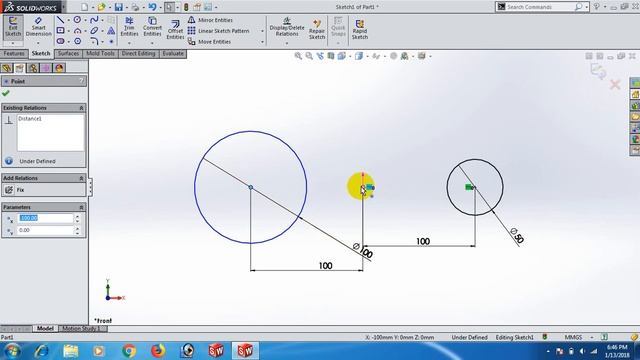Switch to the Evaluate tab
The height and width of the screenshot is (360, 640).
[173, 53]
